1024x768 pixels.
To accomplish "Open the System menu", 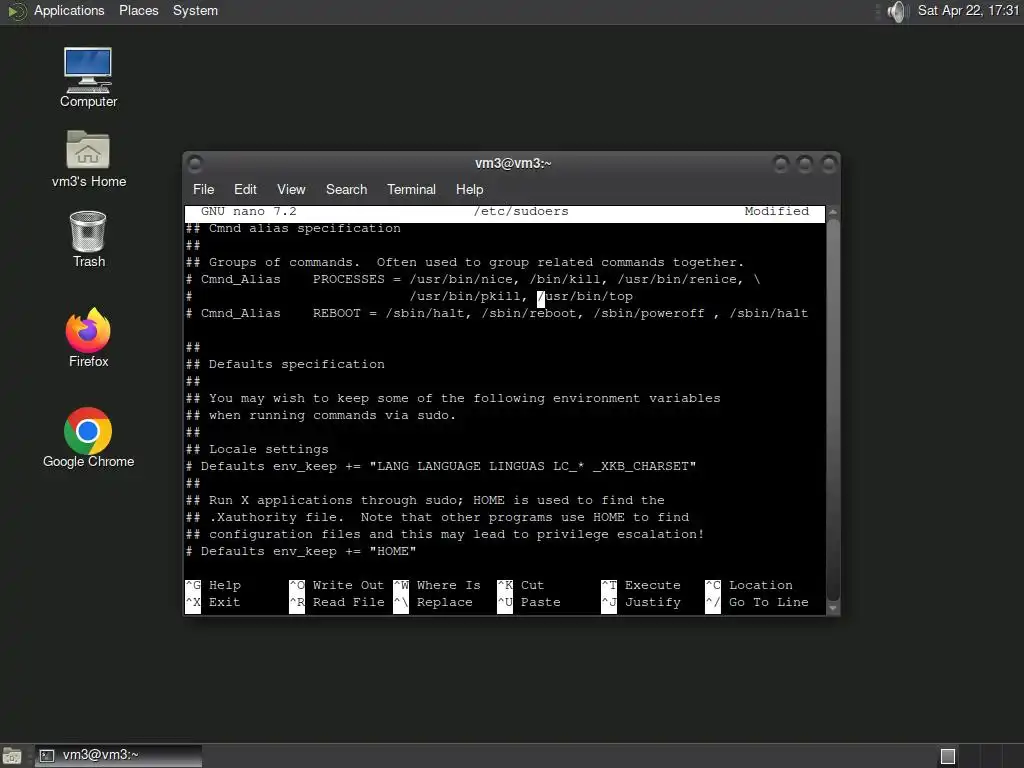I will pyautogui.click(x=195, y=10).
